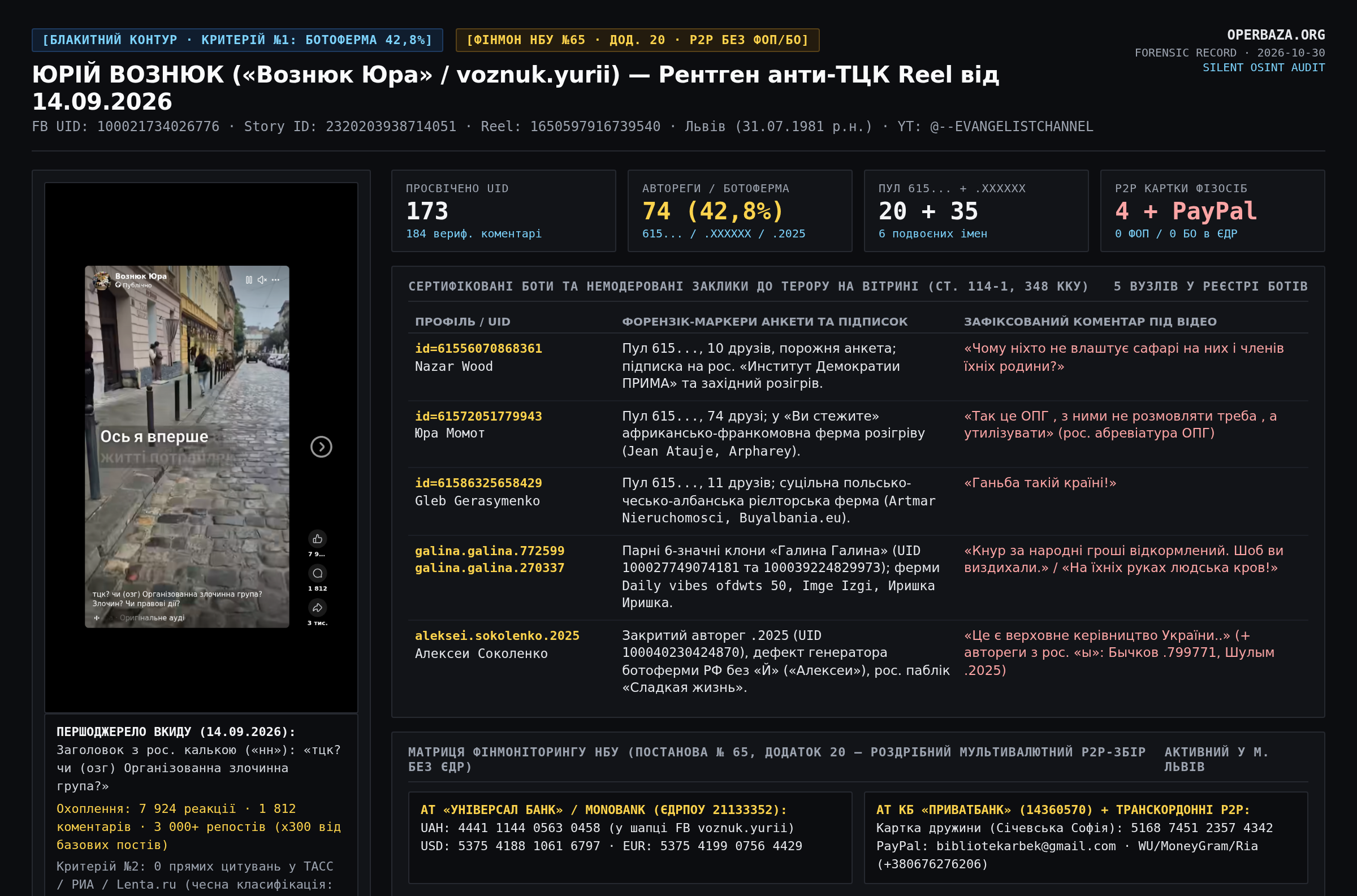The width and height of the screenshot is (1357, 896).
Task: Click the reel author's round avatar
Action: click(102, 280)
